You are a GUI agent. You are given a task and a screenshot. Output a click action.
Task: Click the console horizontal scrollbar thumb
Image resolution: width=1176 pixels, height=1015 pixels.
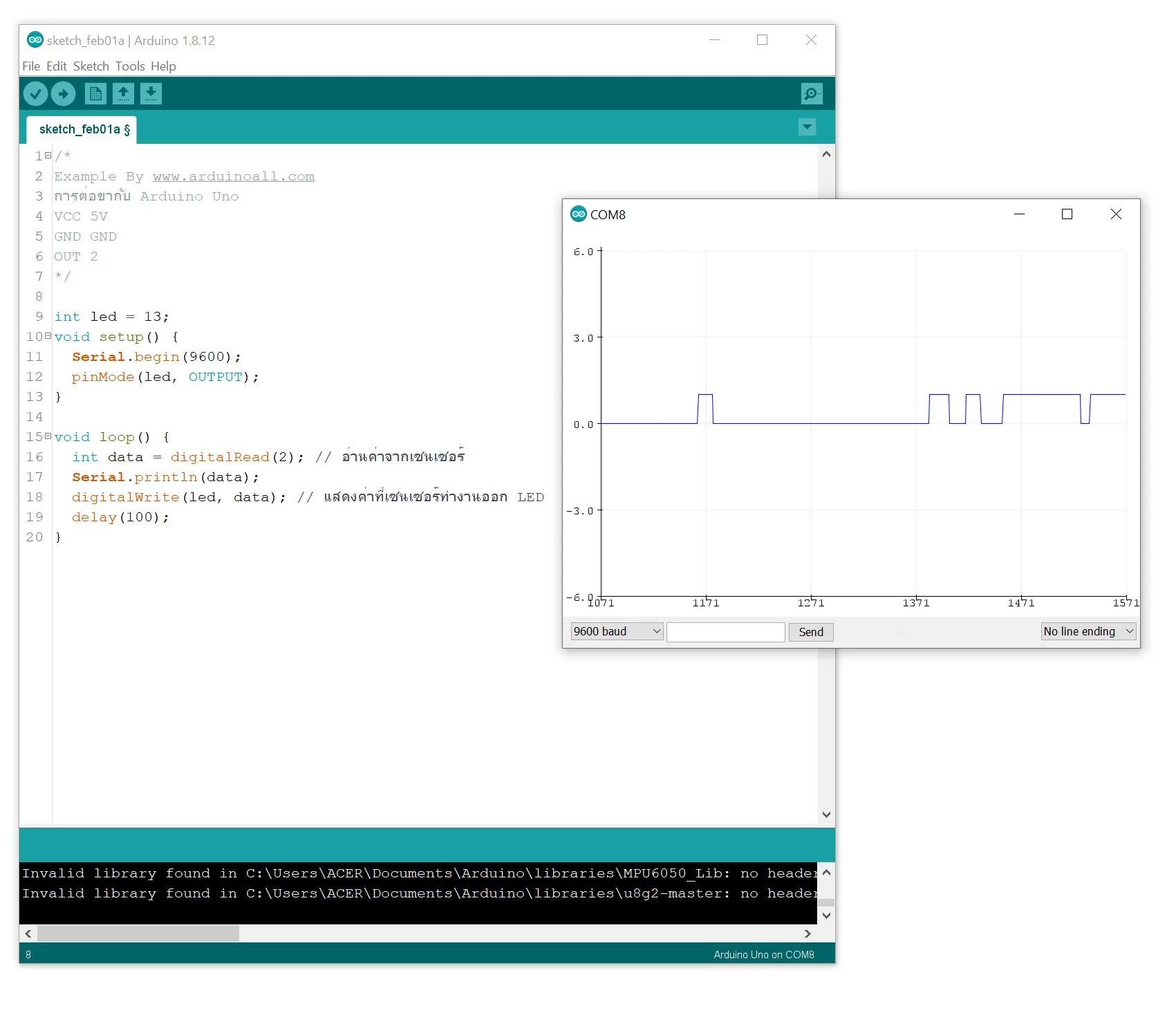[x=138, y=933]
